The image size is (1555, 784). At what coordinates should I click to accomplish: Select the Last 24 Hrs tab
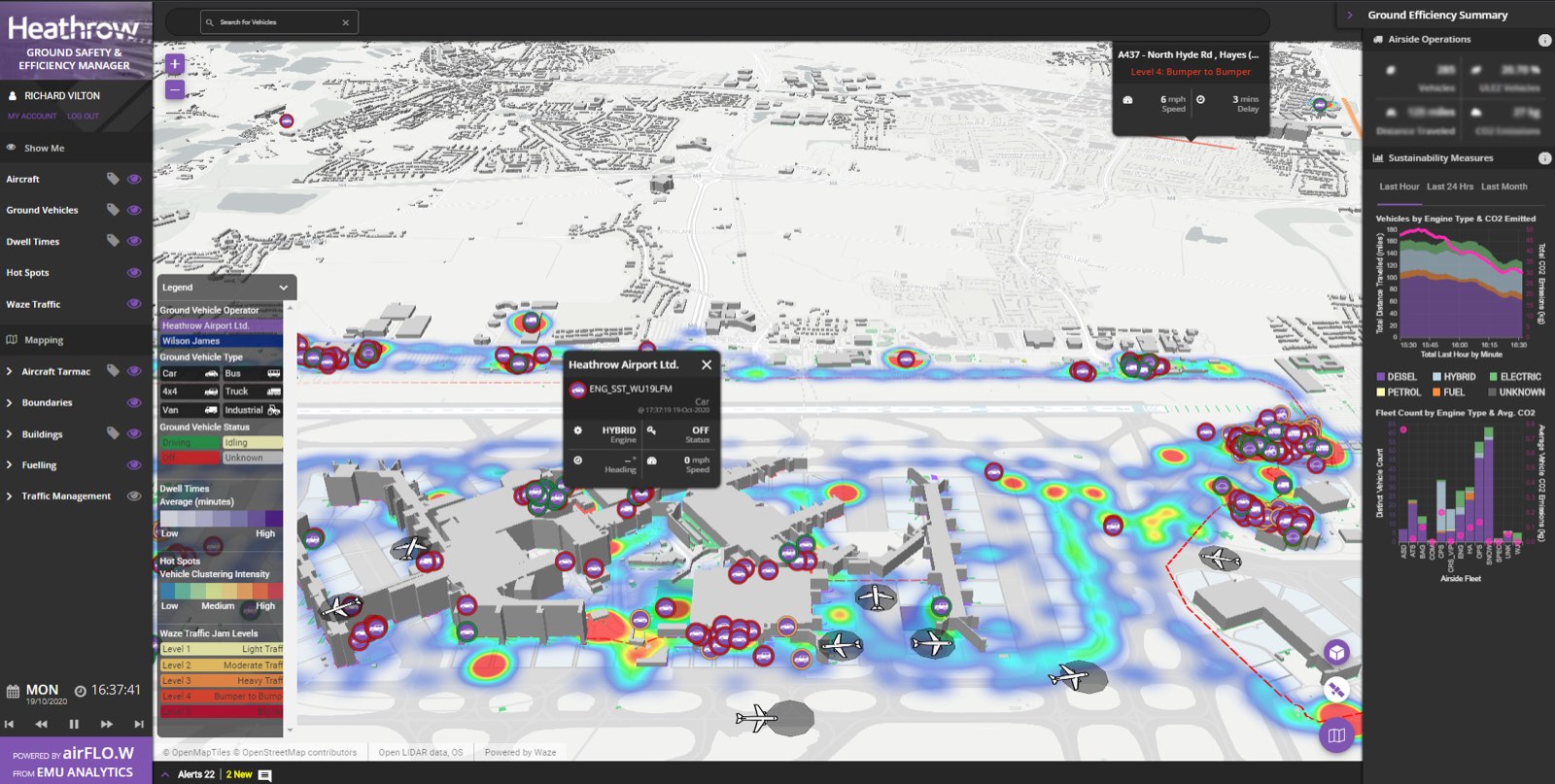pyautogui.click(x=1450, y=187)
